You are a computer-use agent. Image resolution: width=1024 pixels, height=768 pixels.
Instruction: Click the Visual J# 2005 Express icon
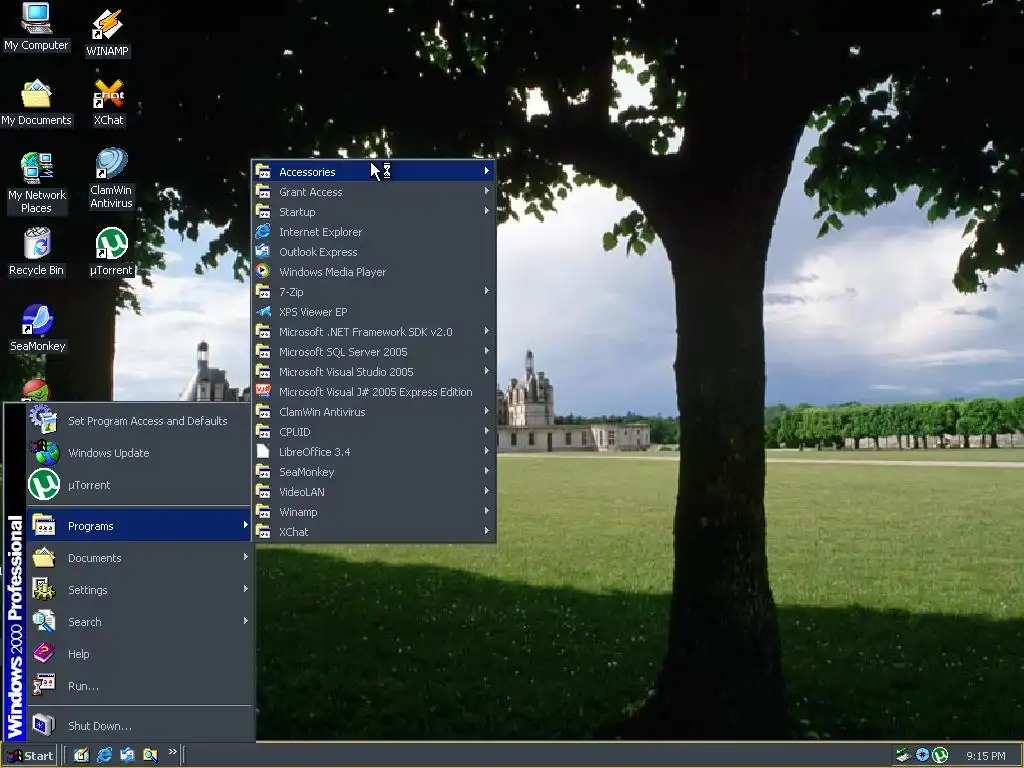point(263,391)
